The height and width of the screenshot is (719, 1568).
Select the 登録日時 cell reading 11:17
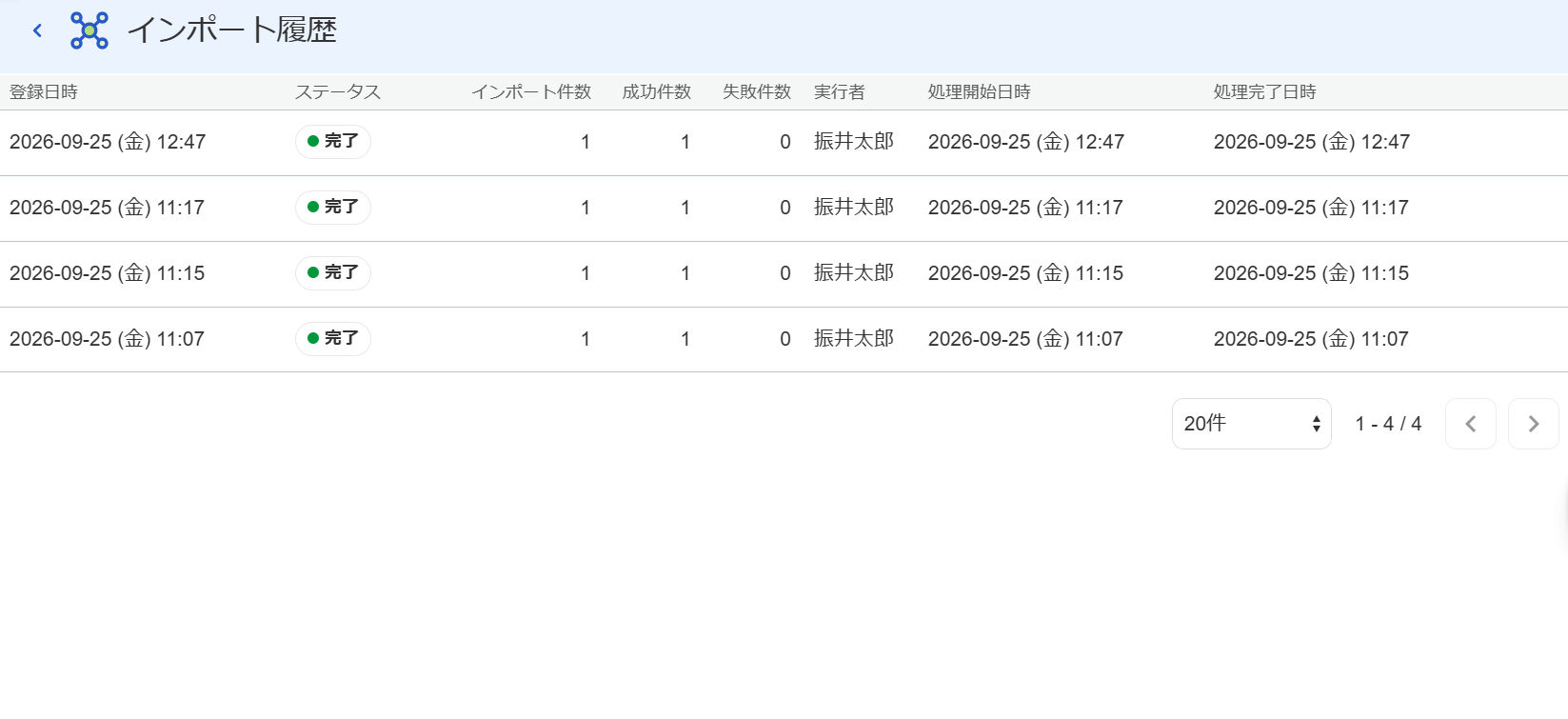click(x=107, y=208)
